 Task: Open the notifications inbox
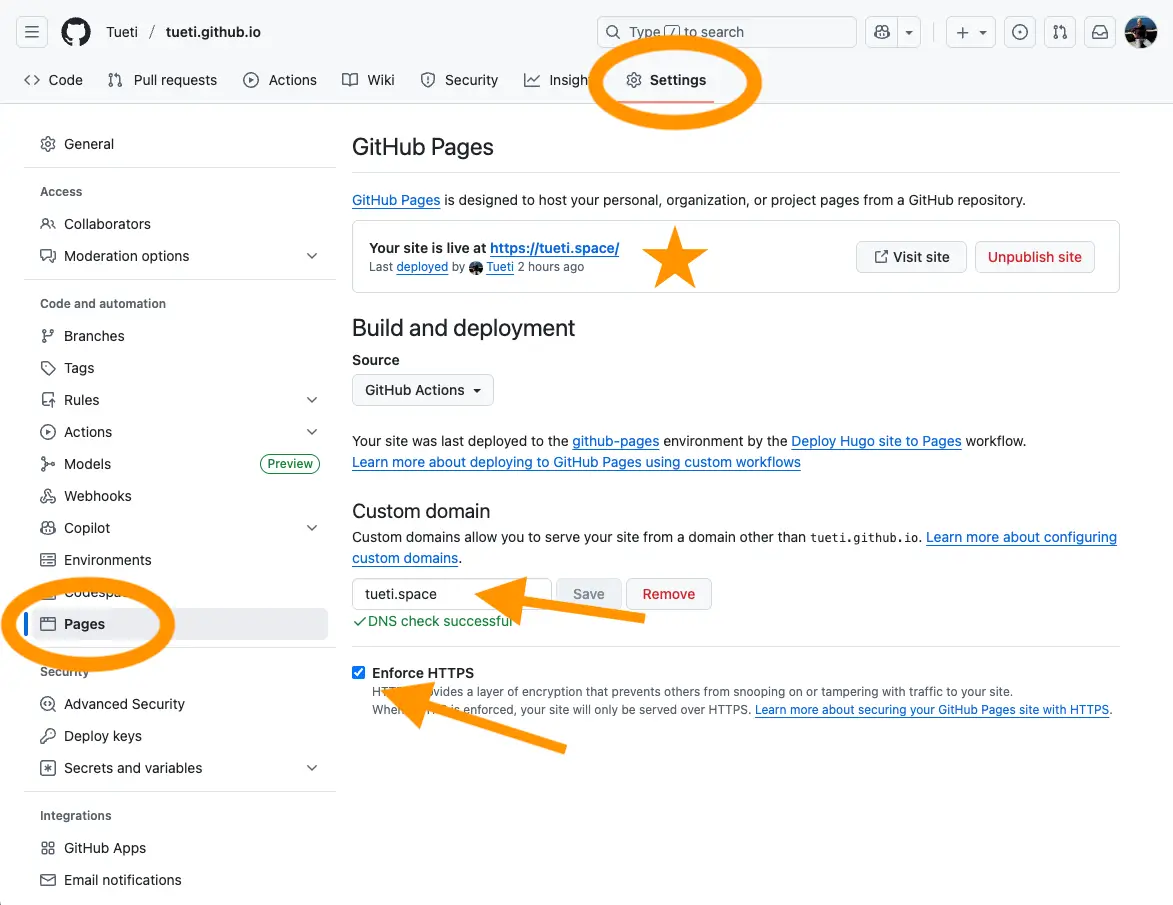(x=1099, y=31)
